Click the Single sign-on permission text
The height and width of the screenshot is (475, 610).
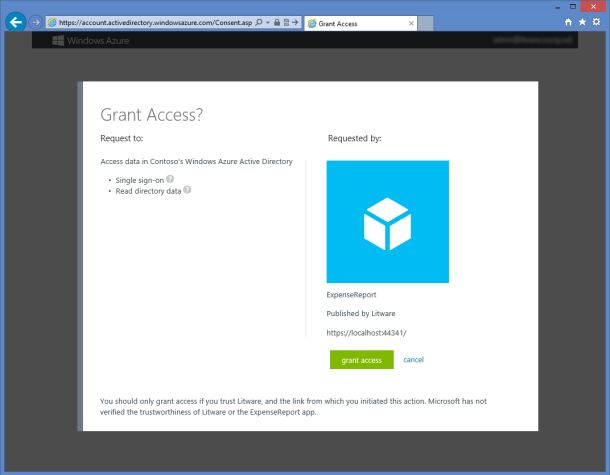coord(140,180)
